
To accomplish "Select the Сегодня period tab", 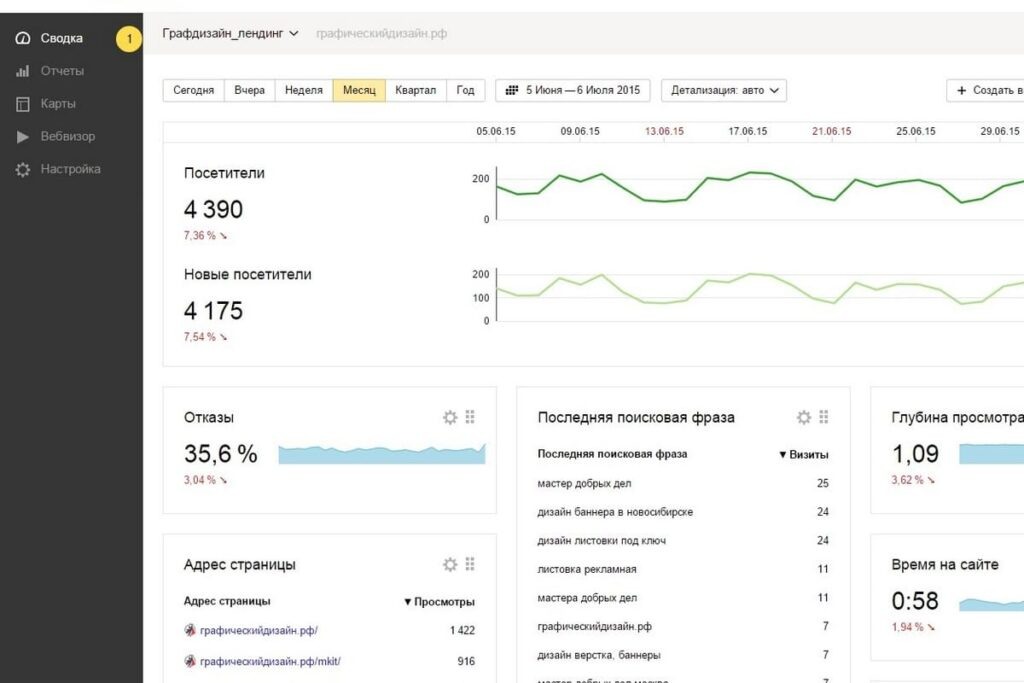I will (193, 90).
